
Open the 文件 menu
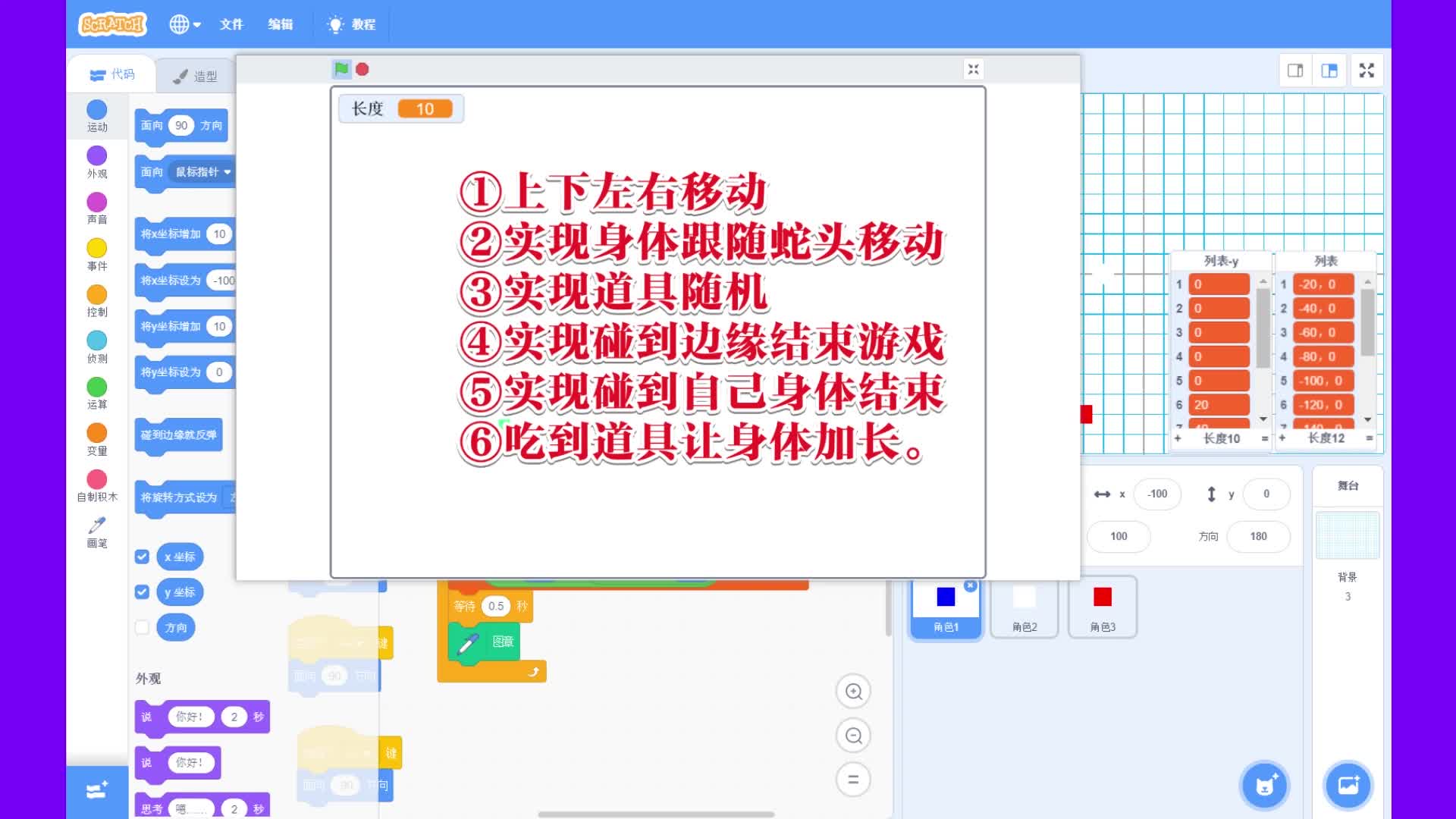click(x=231, y=24)
